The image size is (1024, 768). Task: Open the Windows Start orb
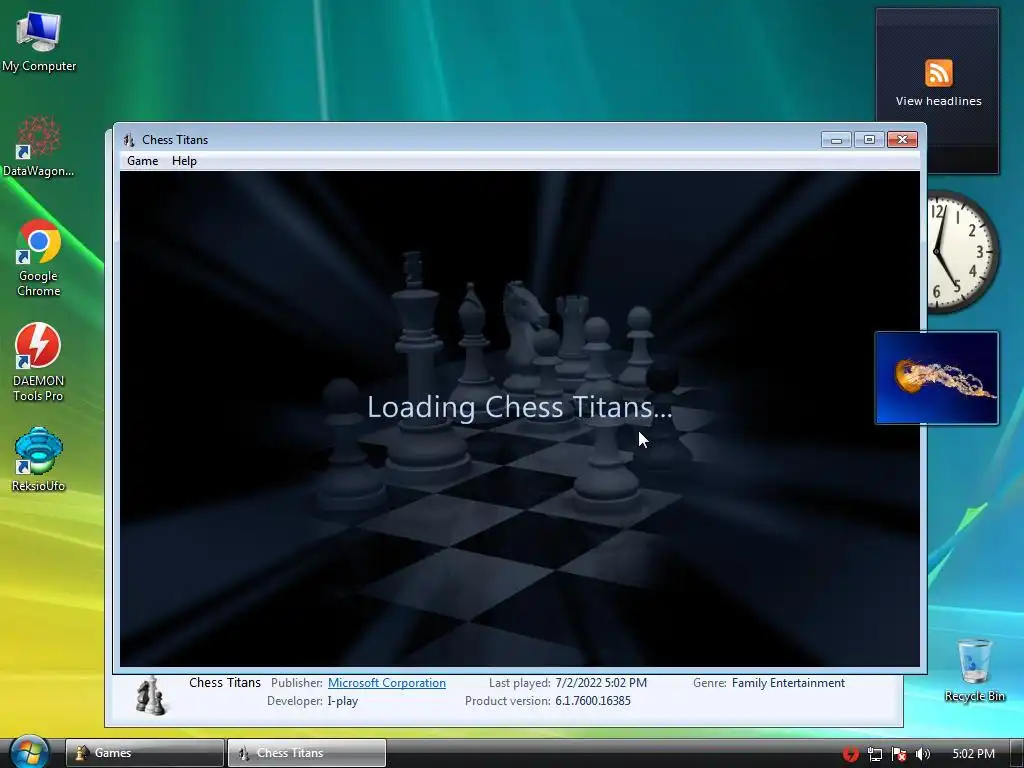click(x=29, y=752)
